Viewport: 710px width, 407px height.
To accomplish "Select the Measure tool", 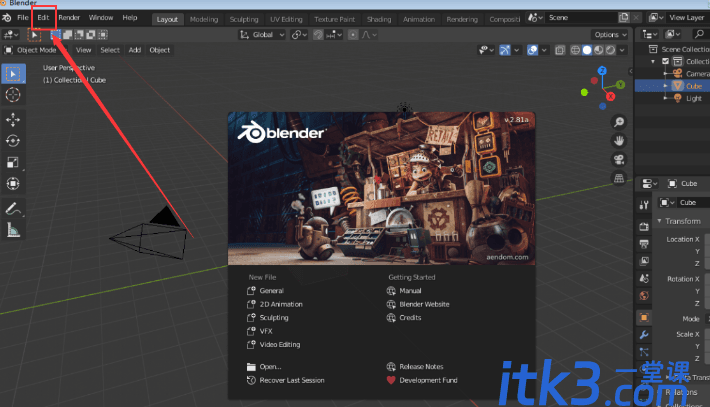I will pos(13,230).
